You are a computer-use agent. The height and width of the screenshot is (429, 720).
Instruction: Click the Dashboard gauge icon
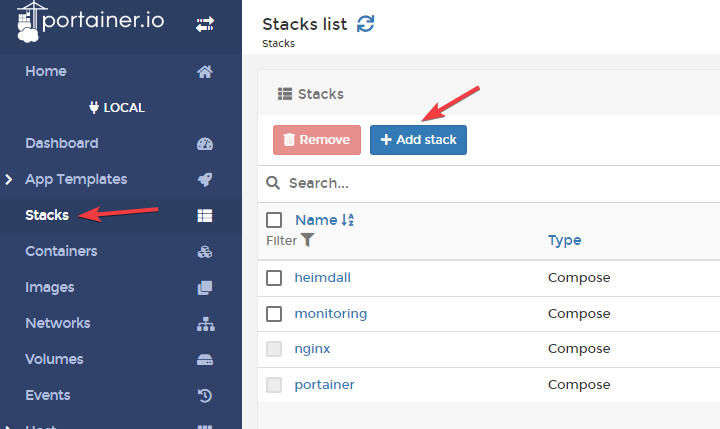point(205,144)
